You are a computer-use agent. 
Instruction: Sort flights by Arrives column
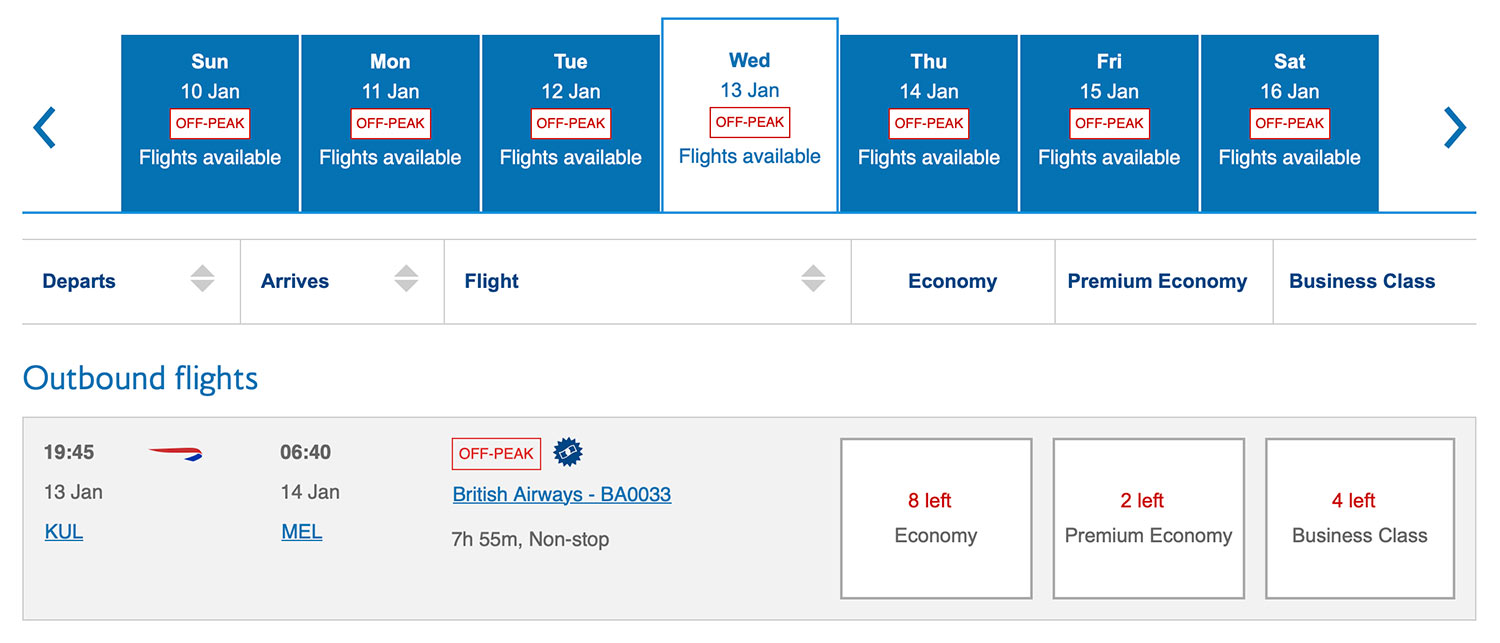pos(406,280)
